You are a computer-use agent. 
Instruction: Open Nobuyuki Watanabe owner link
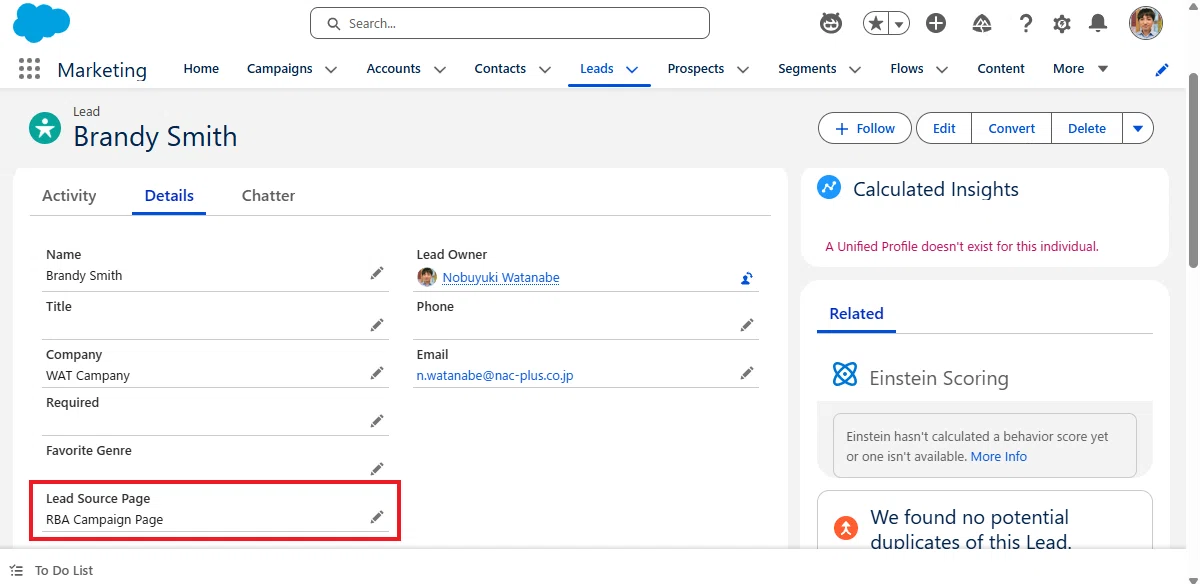click(x=501, y=278)
